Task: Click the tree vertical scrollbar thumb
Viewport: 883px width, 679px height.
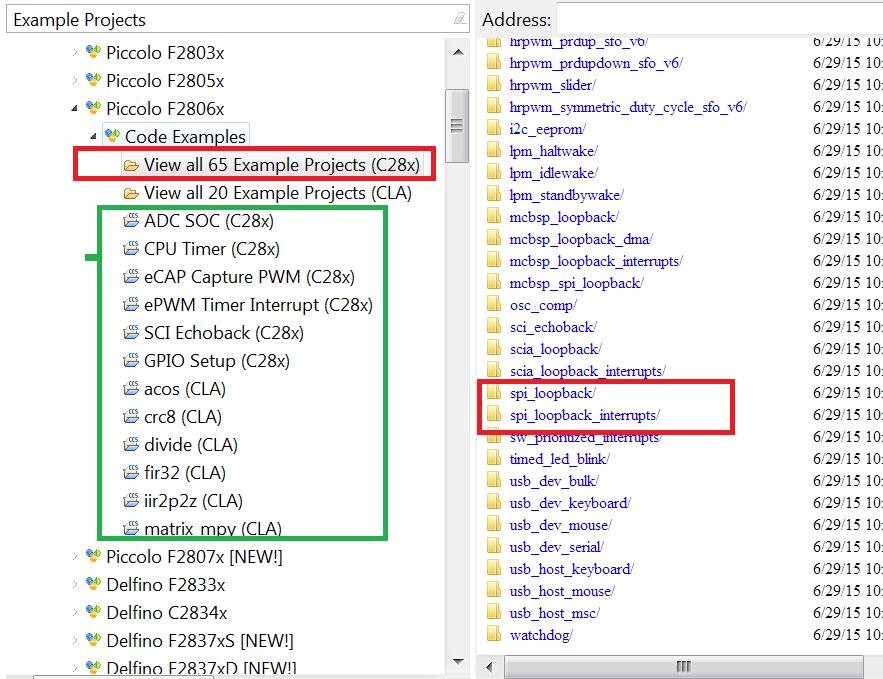Action: 457,126
